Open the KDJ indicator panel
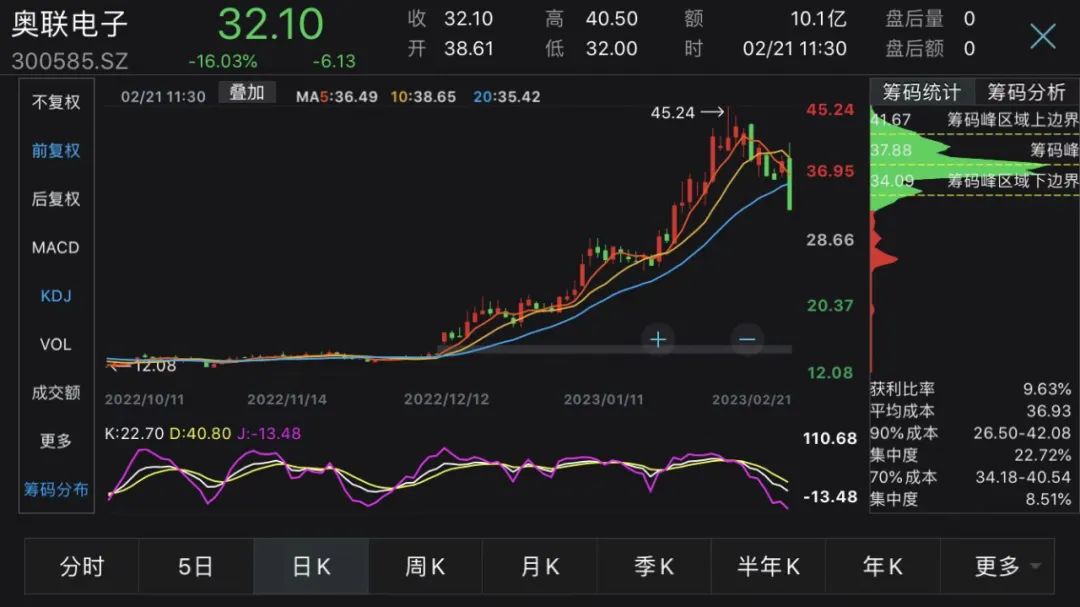 pyautogui.click(x=54, y=295)
